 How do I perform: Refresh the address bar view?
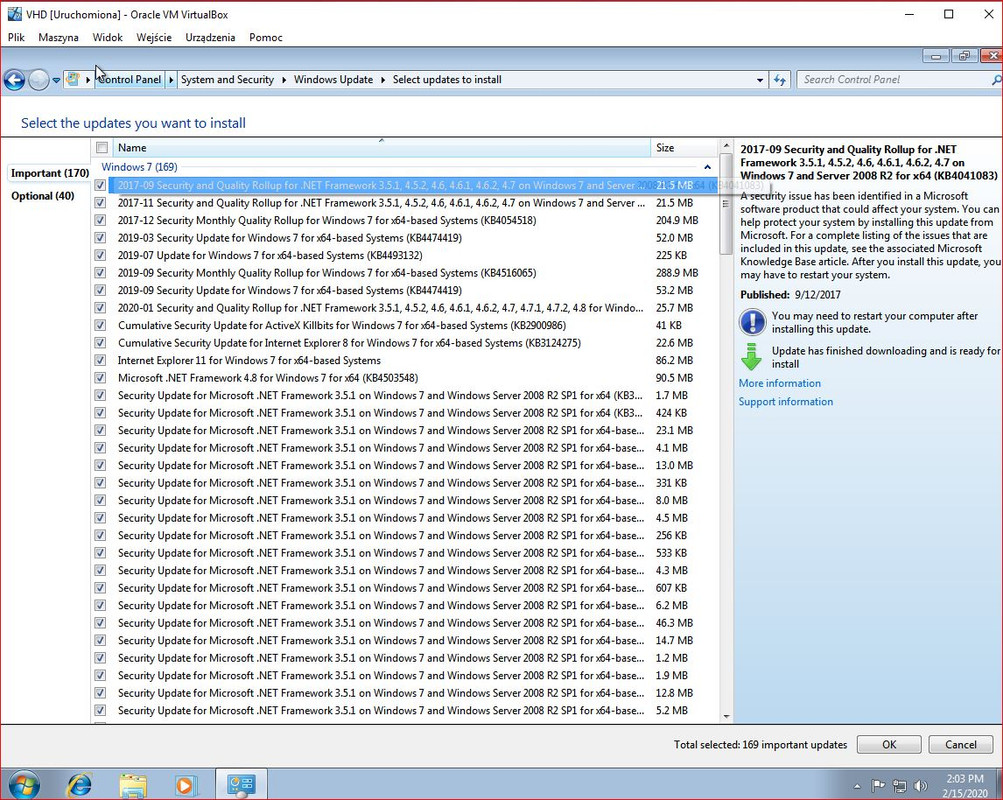click(779, 80)
